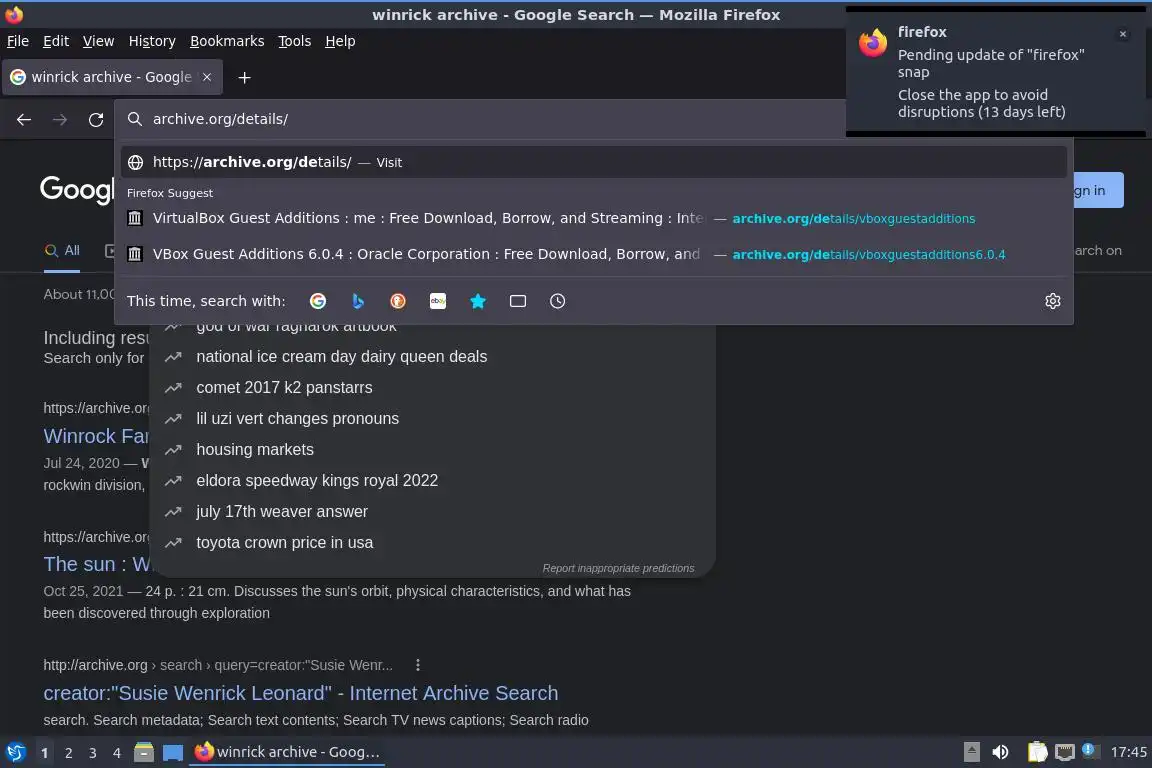
Task: Click the update notifier tray icon
Action: pyautogui.click(x=1090, y=750)
